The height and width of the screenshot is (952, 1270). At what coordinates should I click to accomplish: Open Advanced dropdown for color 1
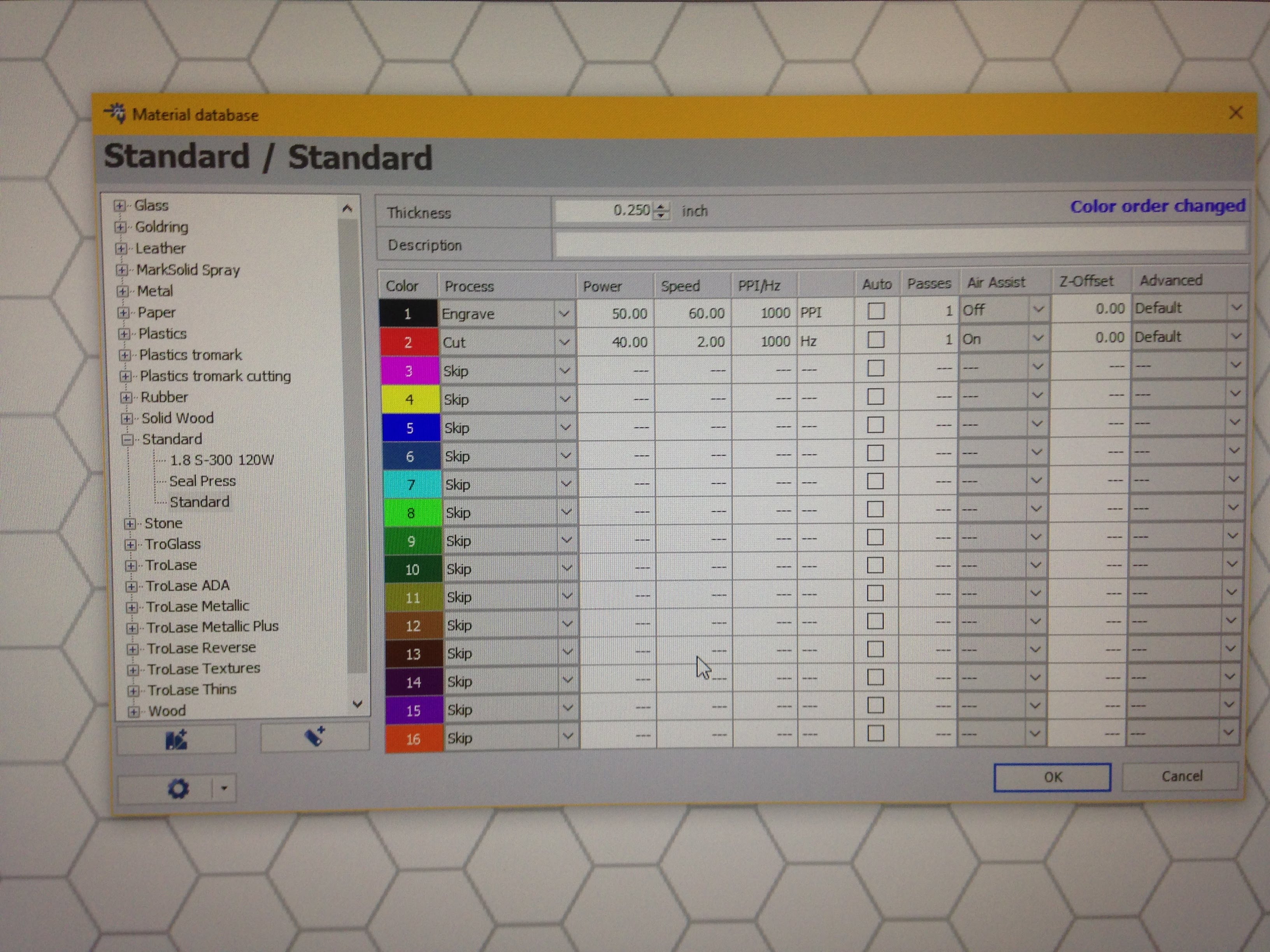pyautogui.click(x=1237, y=308)
